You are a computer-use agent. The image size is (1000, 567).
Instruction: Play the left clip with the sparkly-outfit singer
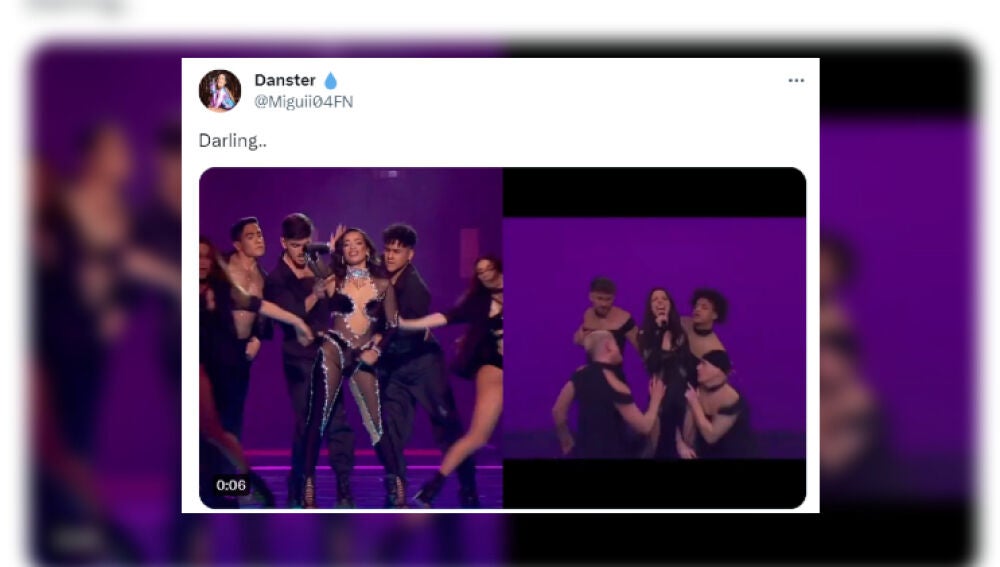pos(351,338)
